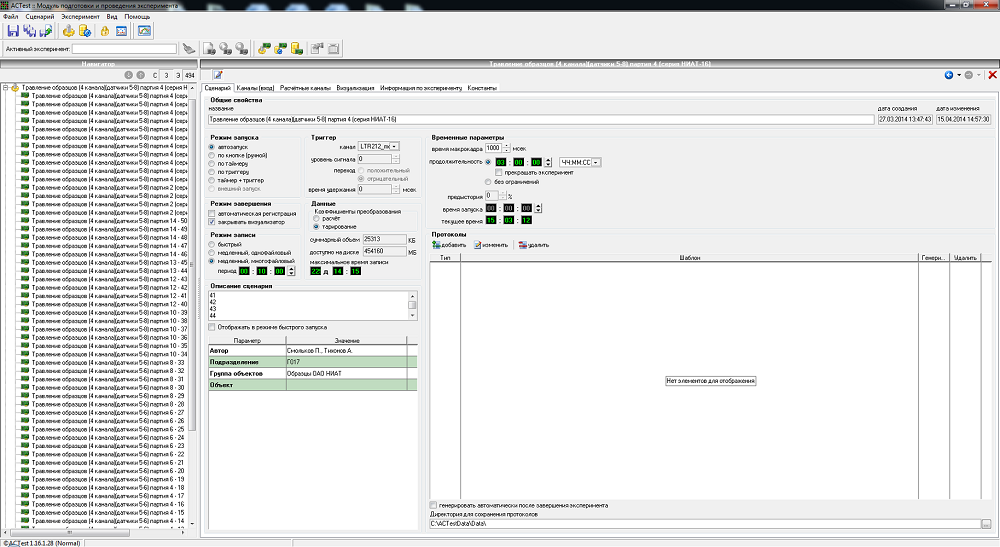Toggle закрывать визуализатор checkbox

(x=212, y=222)
